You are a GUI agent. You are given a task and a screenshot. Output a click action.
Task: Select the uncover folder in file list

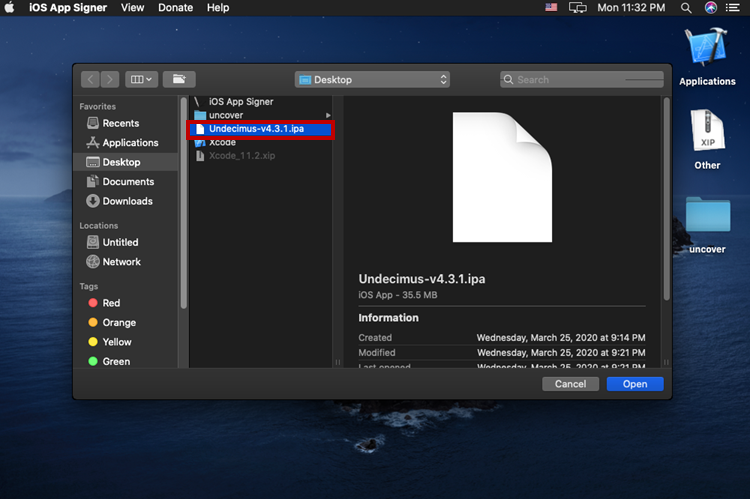[x=261, y=115]
